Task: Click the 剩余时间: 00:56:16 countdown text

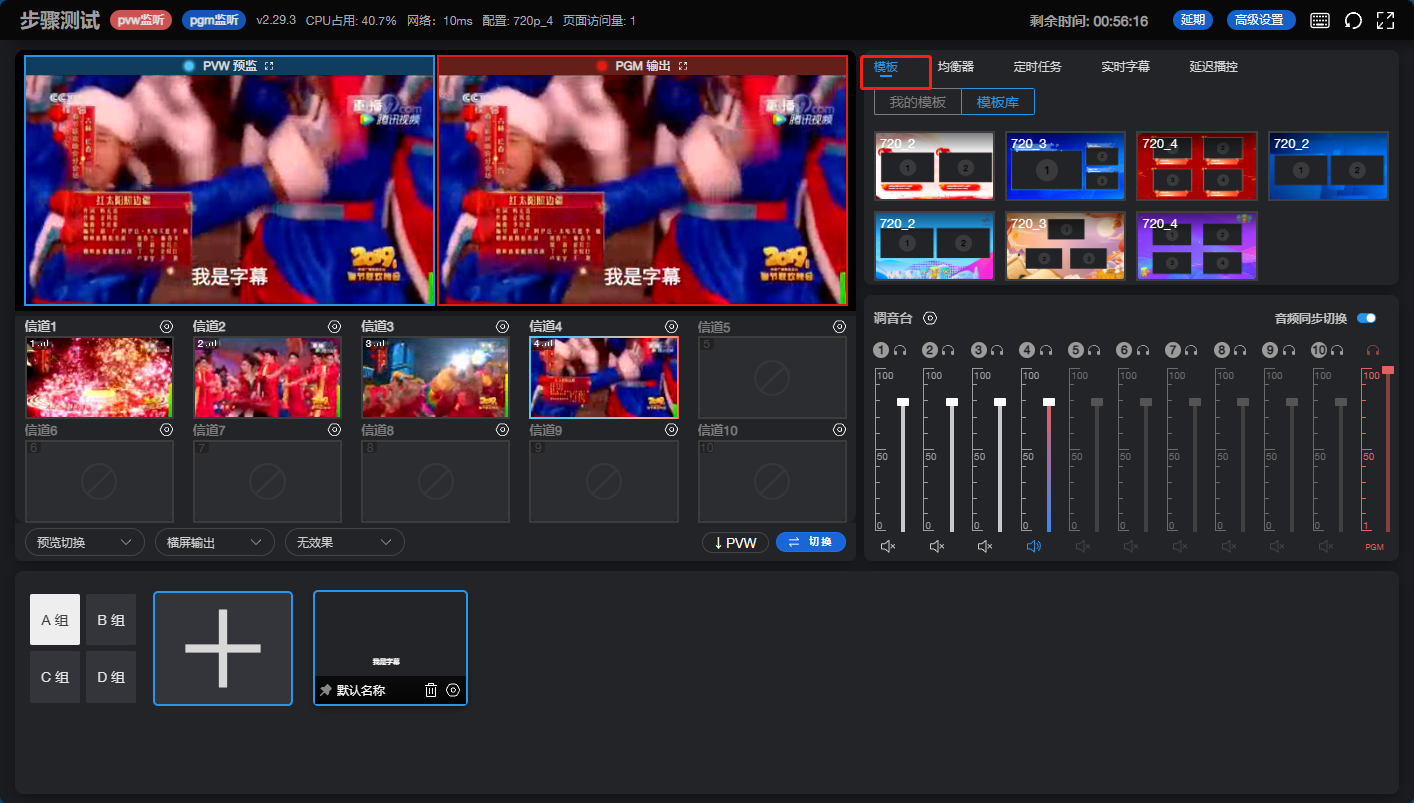Action: [x=1089, y=21]
